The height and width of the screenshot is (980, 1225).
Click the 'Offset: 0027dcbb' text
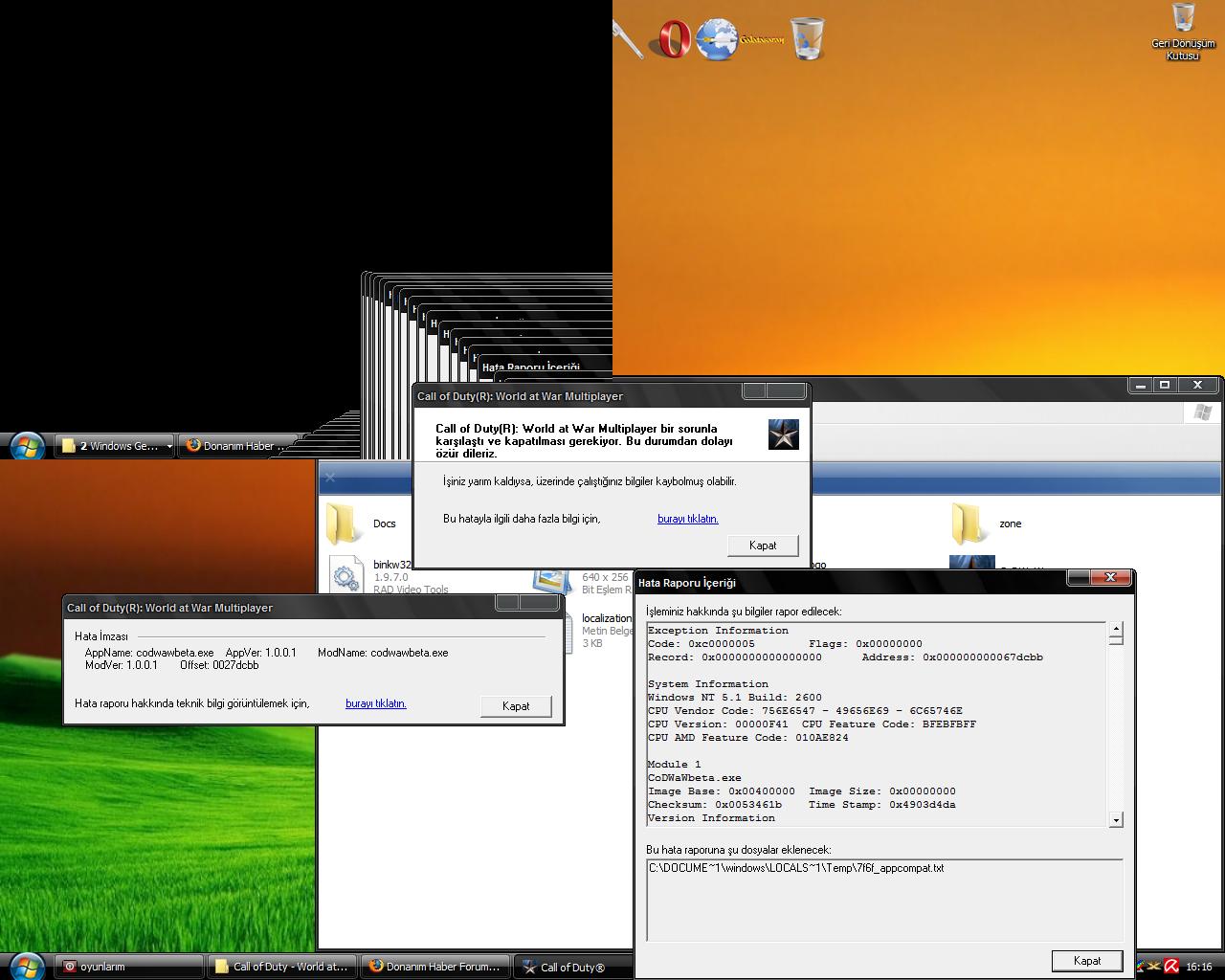point(219,665)
